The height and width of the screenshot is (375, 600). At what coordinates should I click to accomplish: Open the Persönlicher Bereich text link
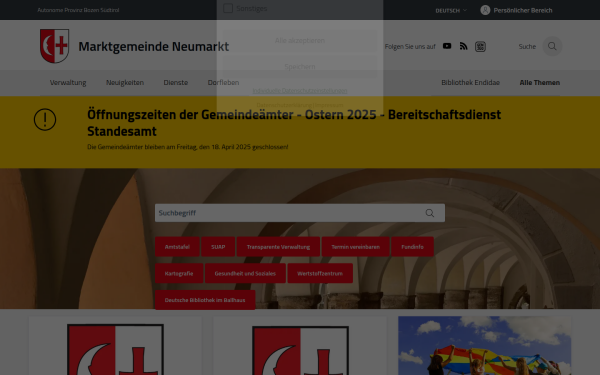(523, 10)
